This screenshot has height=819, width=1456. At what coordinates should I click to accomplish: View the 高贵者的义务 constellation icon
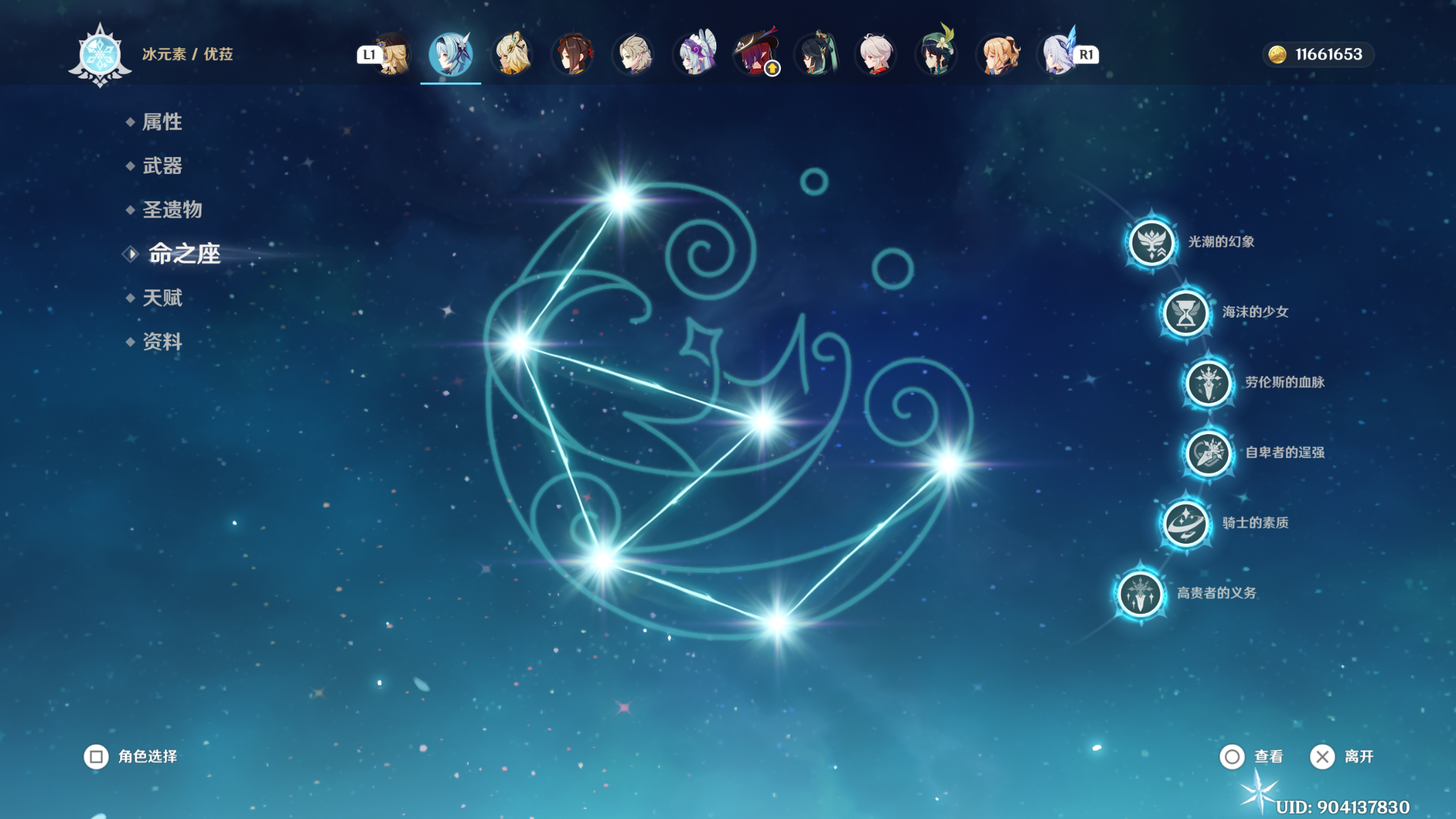click(1139, 594)
